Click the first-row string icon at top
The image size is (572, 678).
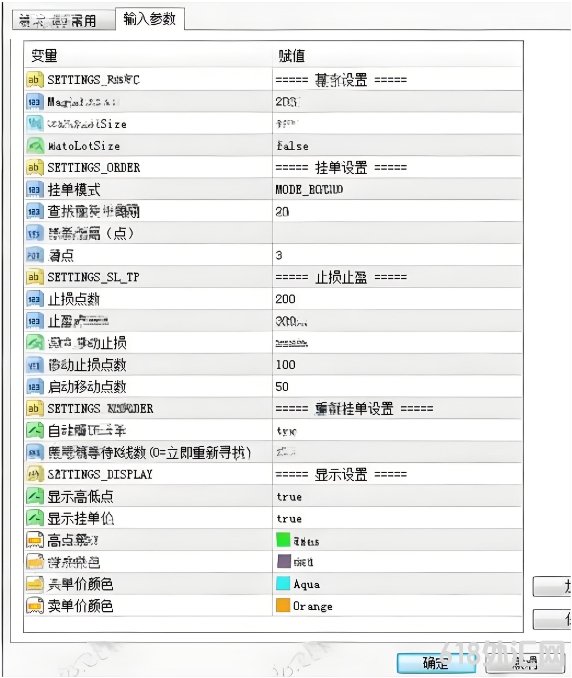tap(35, 80)
